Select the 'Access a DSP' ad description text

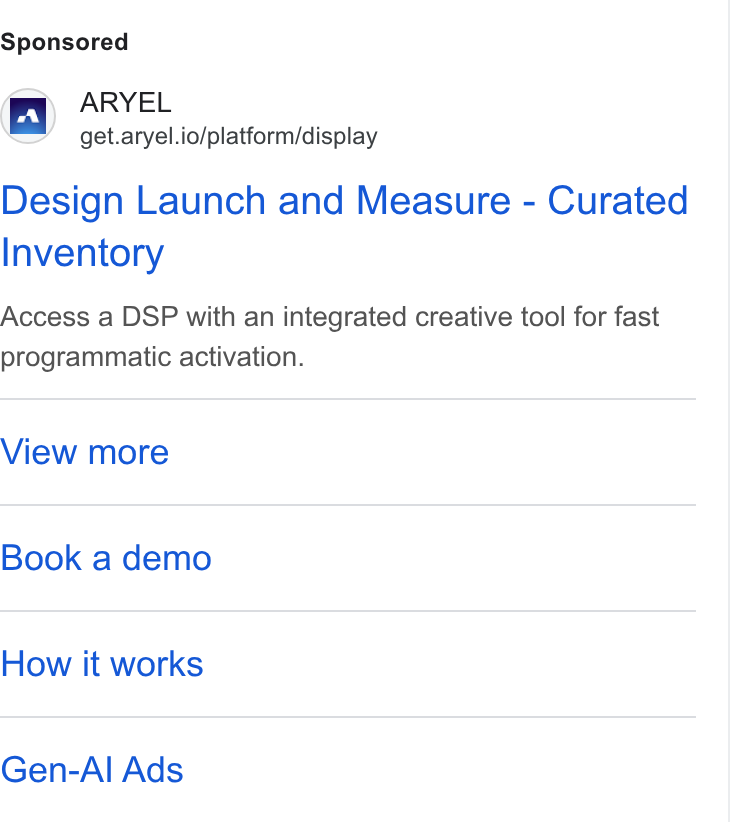click(x=330, y=337)
